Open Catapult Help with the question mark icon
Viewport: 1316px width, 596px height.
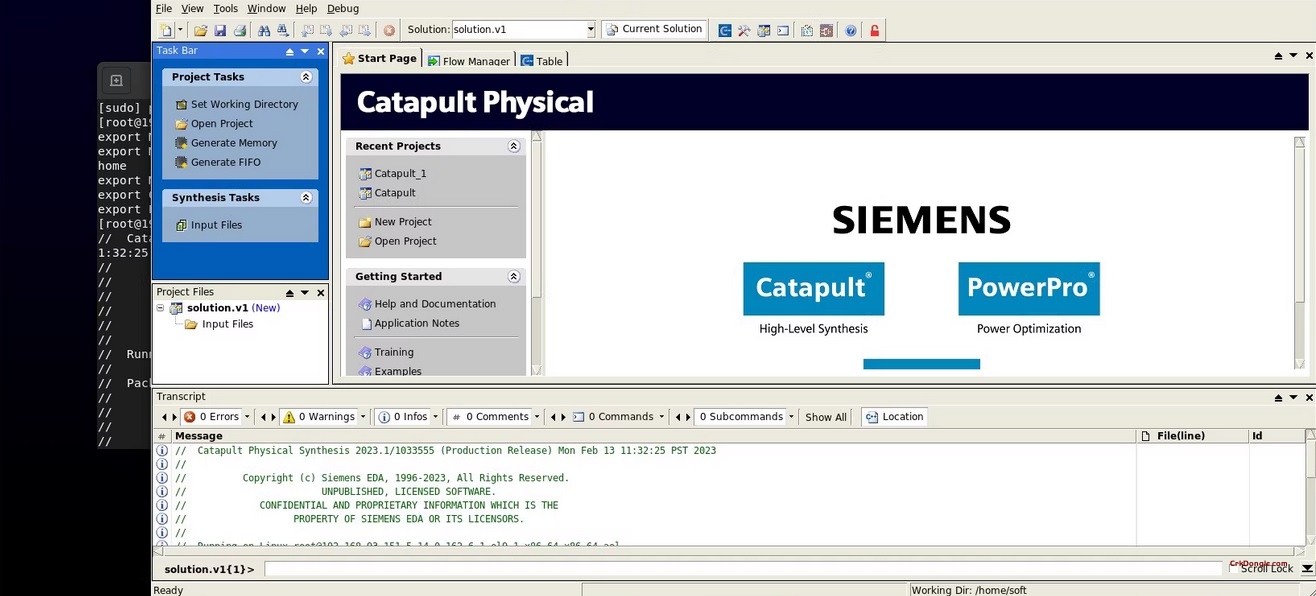851,30
